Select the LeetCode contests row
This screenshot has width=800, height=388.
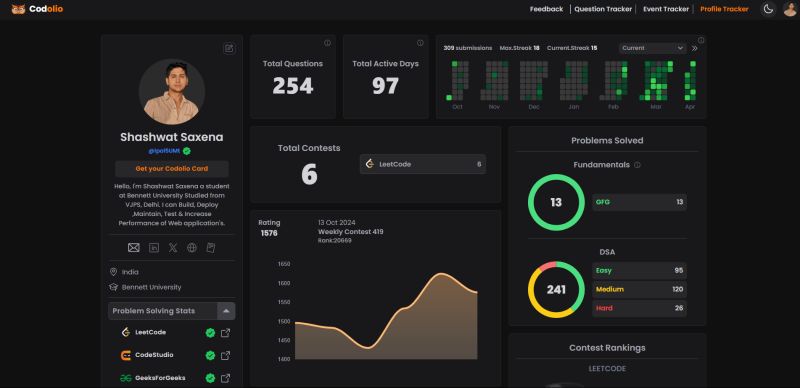[423, 164]
